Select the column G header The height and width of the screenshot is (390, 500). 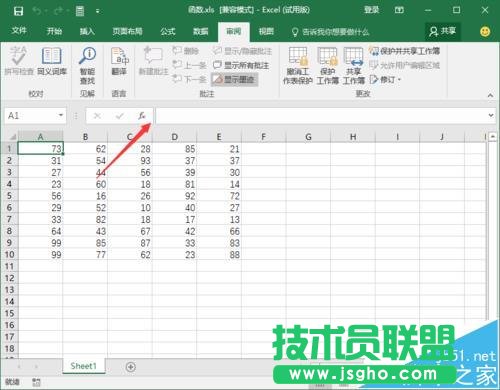point(308,137)
